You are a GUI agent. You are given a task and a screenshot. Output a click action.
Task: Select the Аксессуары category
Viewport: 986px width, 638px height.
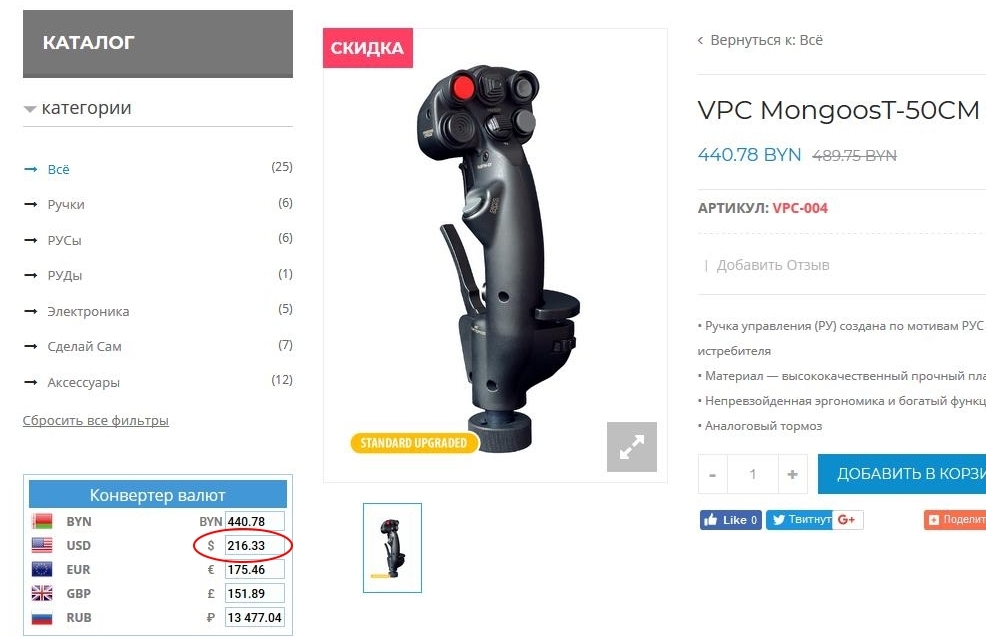[x=84, y=382]
